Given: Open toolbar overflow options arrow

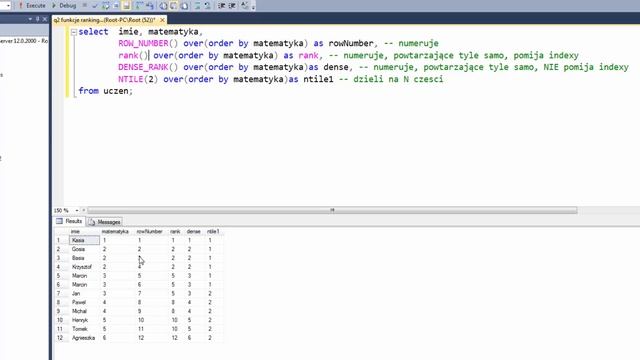Looking at the screenshot, I should 253,7.
